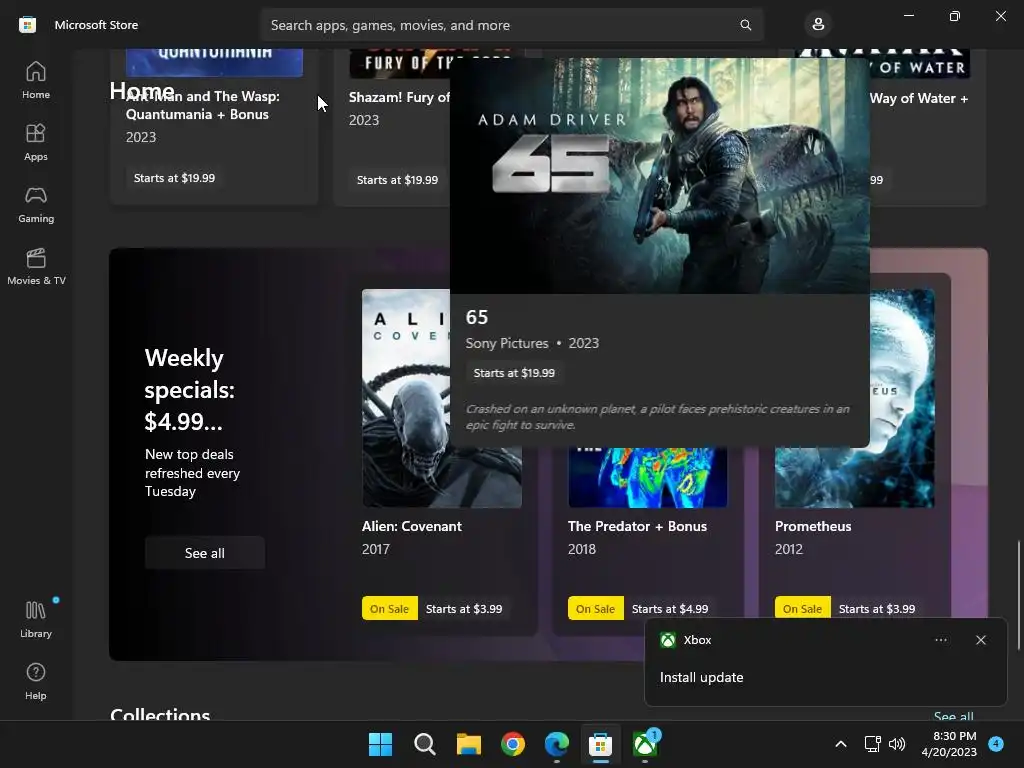
Task: Launch Google Chrome from taskbar
Action: point(513,744)
